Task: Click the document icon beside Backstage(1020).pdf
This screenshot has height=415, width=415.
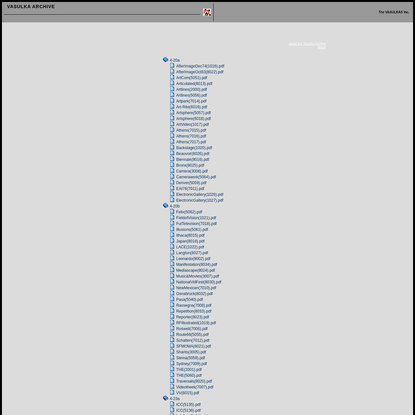Action: coord(172,147)
